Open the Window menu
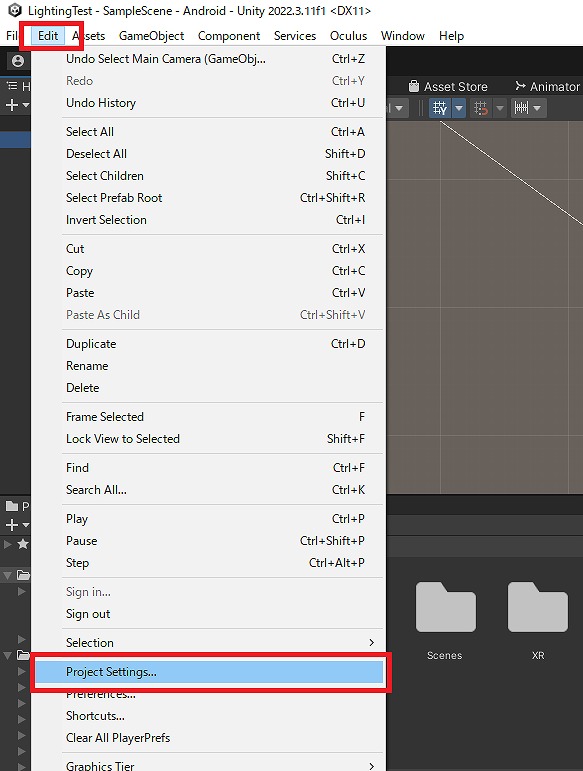The height and width of the screenshot is (771, 583). tap(403, 36)
